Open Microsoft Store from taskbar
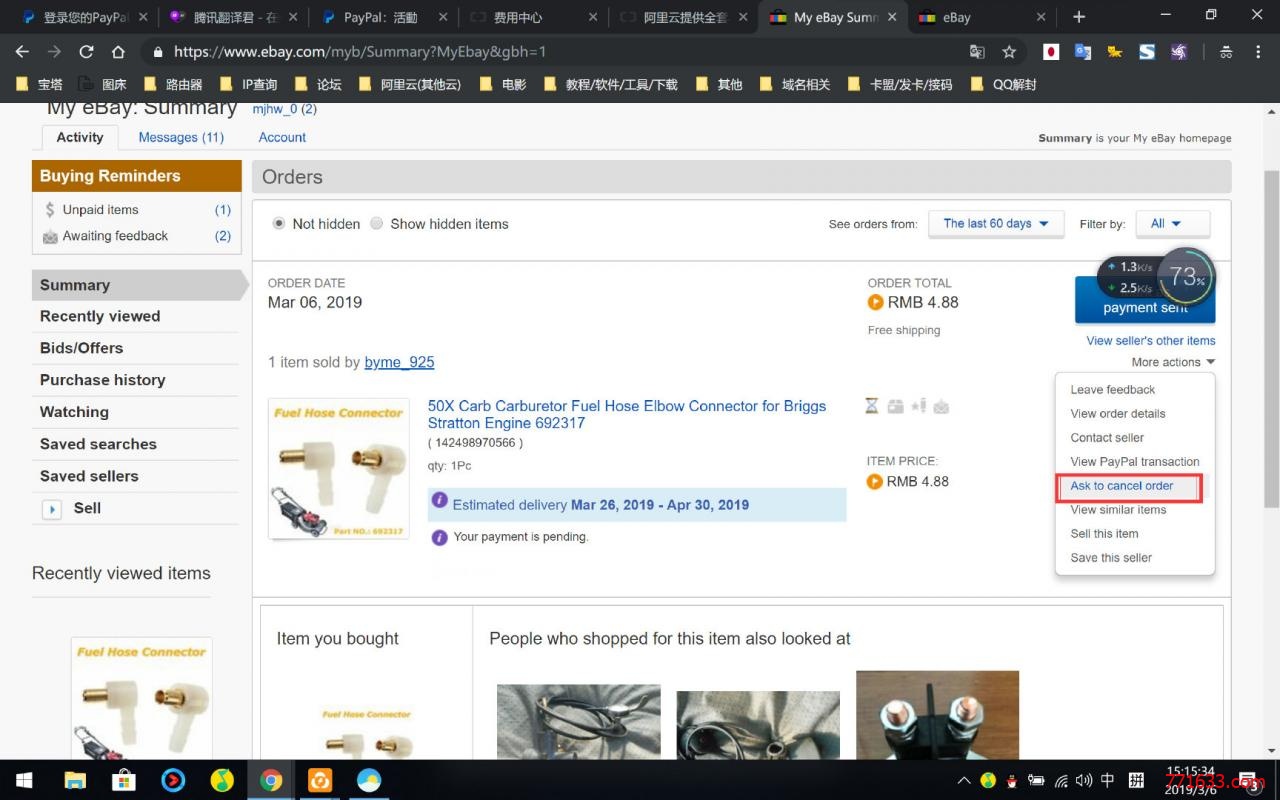 [x=124, y=780]
